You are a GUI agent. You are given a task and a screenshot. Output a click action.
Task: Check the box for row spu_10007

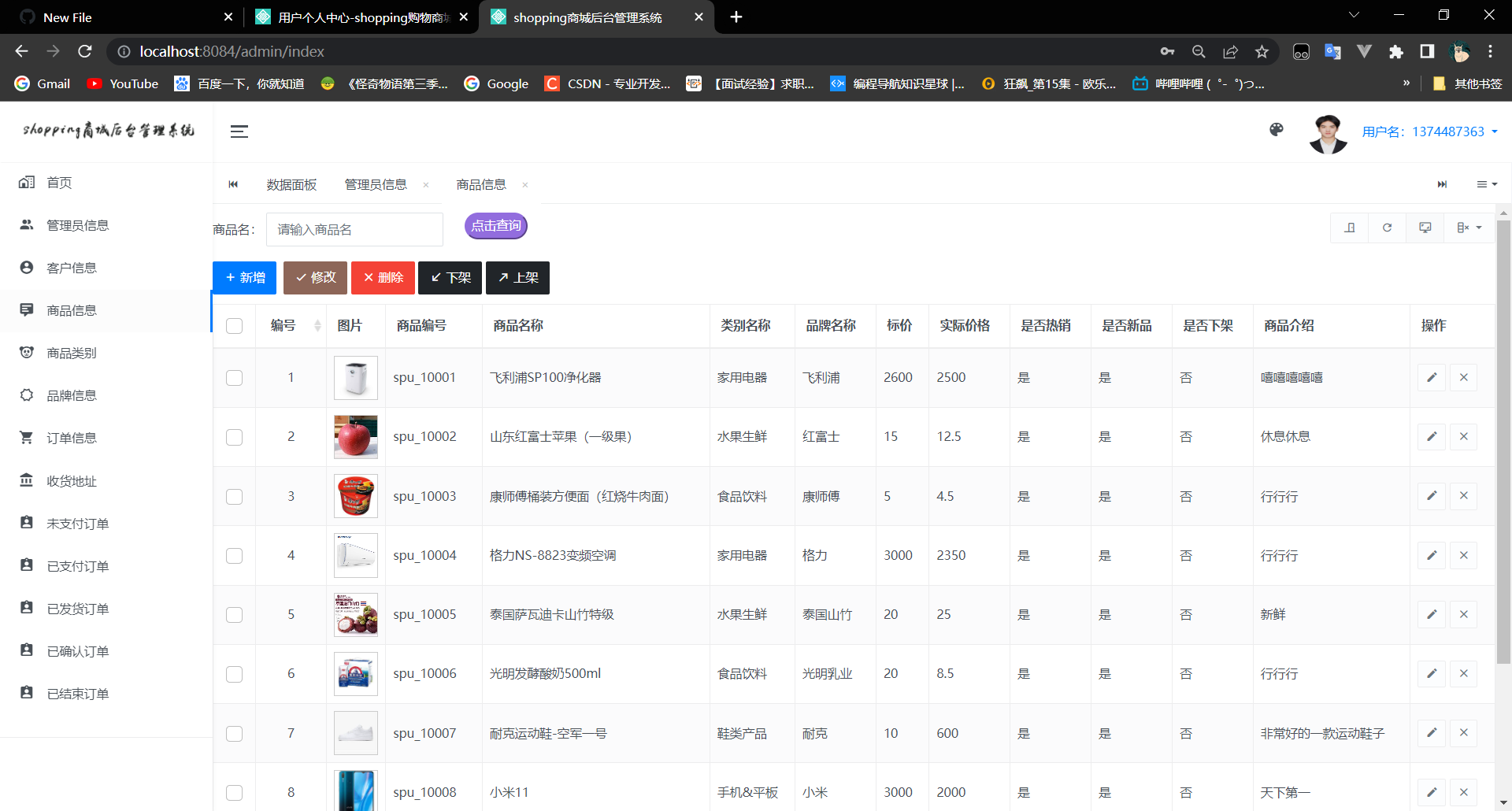click(x=234, y=734)
